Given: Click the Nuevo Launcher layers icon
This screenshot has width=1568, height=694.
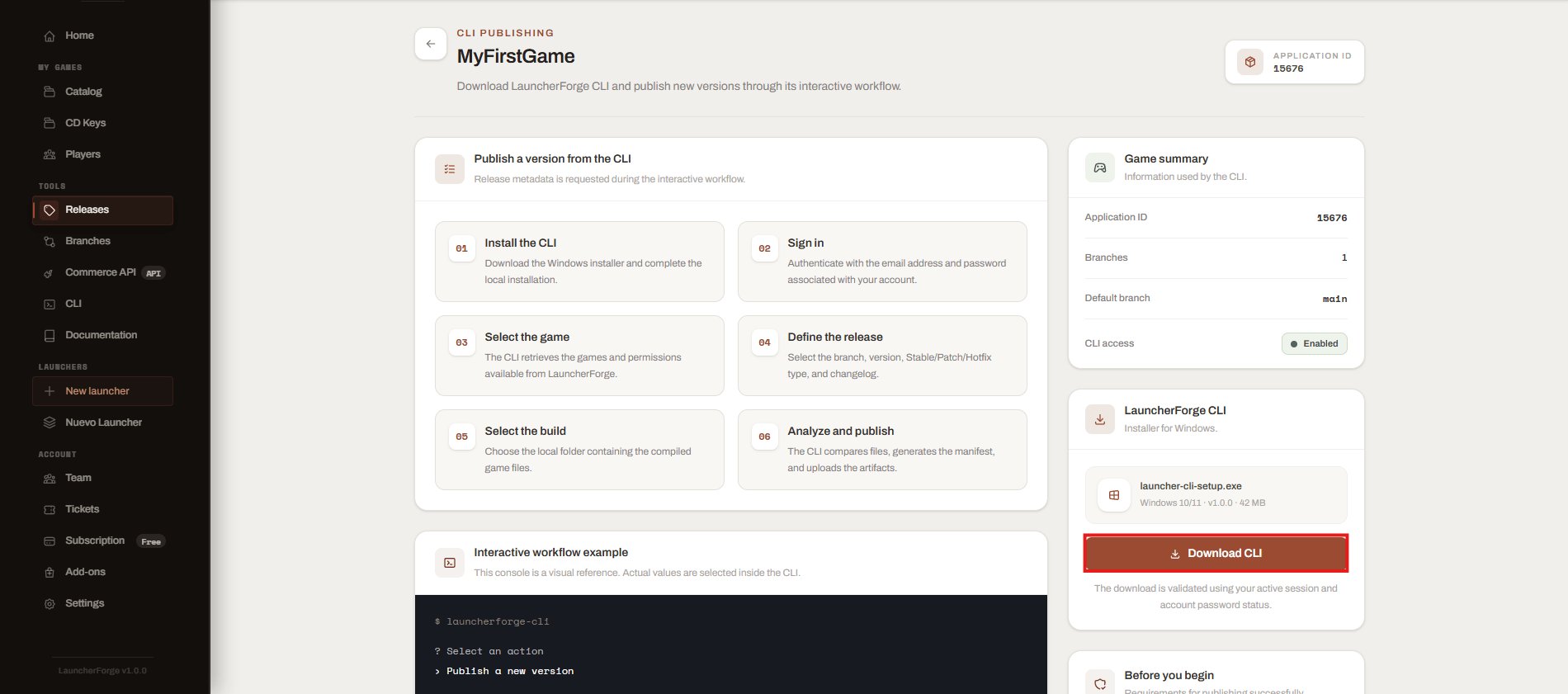Looking at the screenshot, I should click(x=50, y=423).
